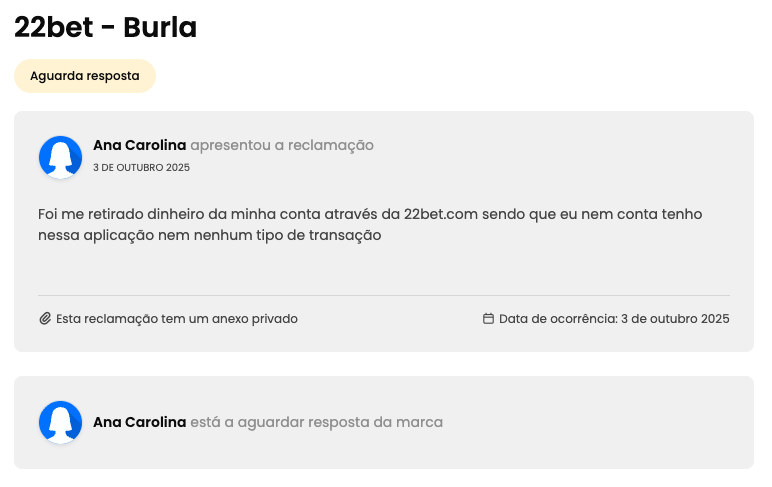Select Ana Carolina's name in the awaiting response card
This screenshot has width=772, height=487.
click(x=139, y=422)
